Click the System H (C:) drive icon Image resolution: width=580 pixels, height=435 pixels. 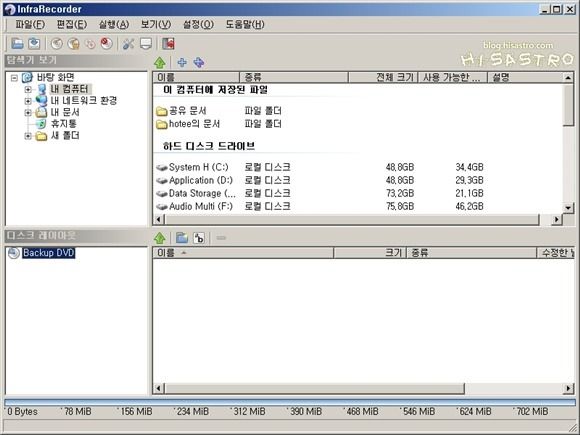tap(162, 168)
